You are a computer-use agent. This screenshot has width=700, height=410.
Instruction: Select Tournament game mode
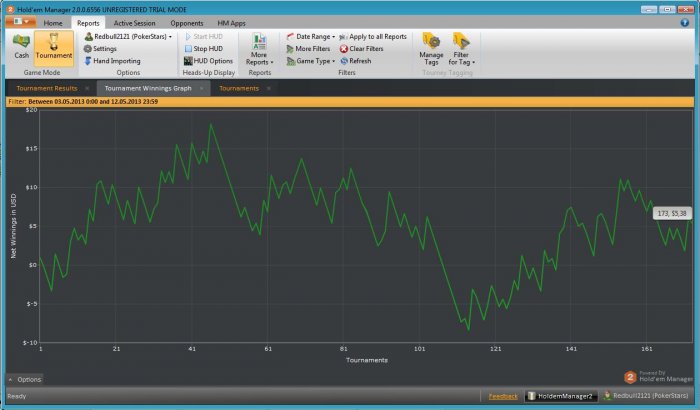point(53,46)
